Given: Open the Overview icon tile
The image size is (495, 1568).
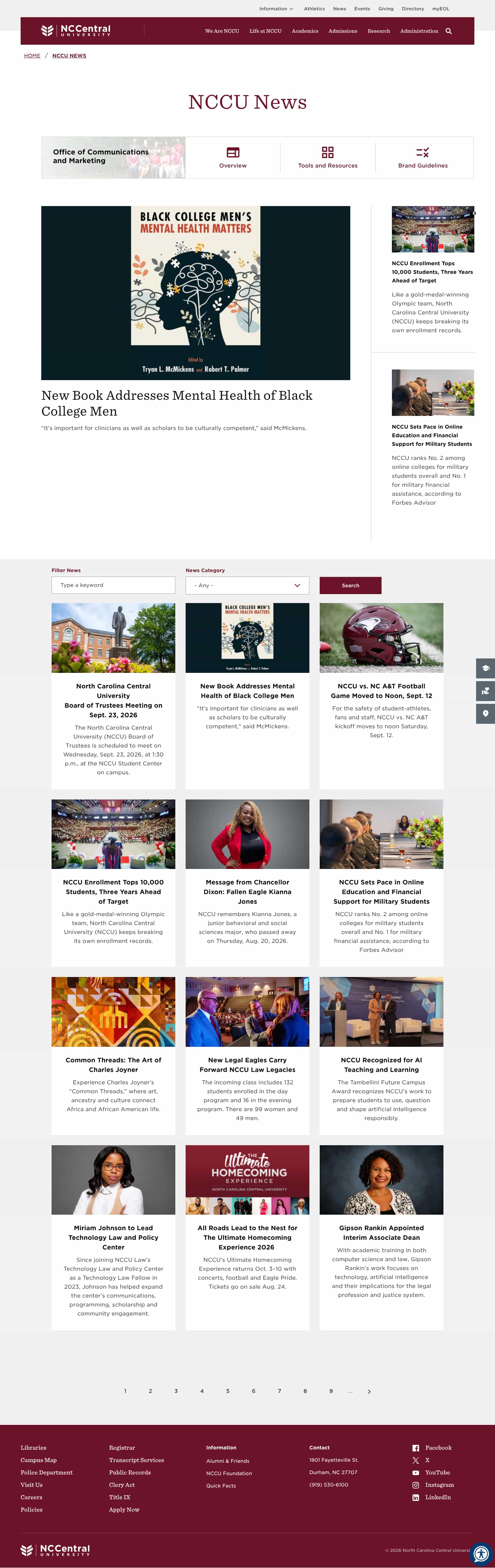Looking at the screenshot, I should coord(233,152).
